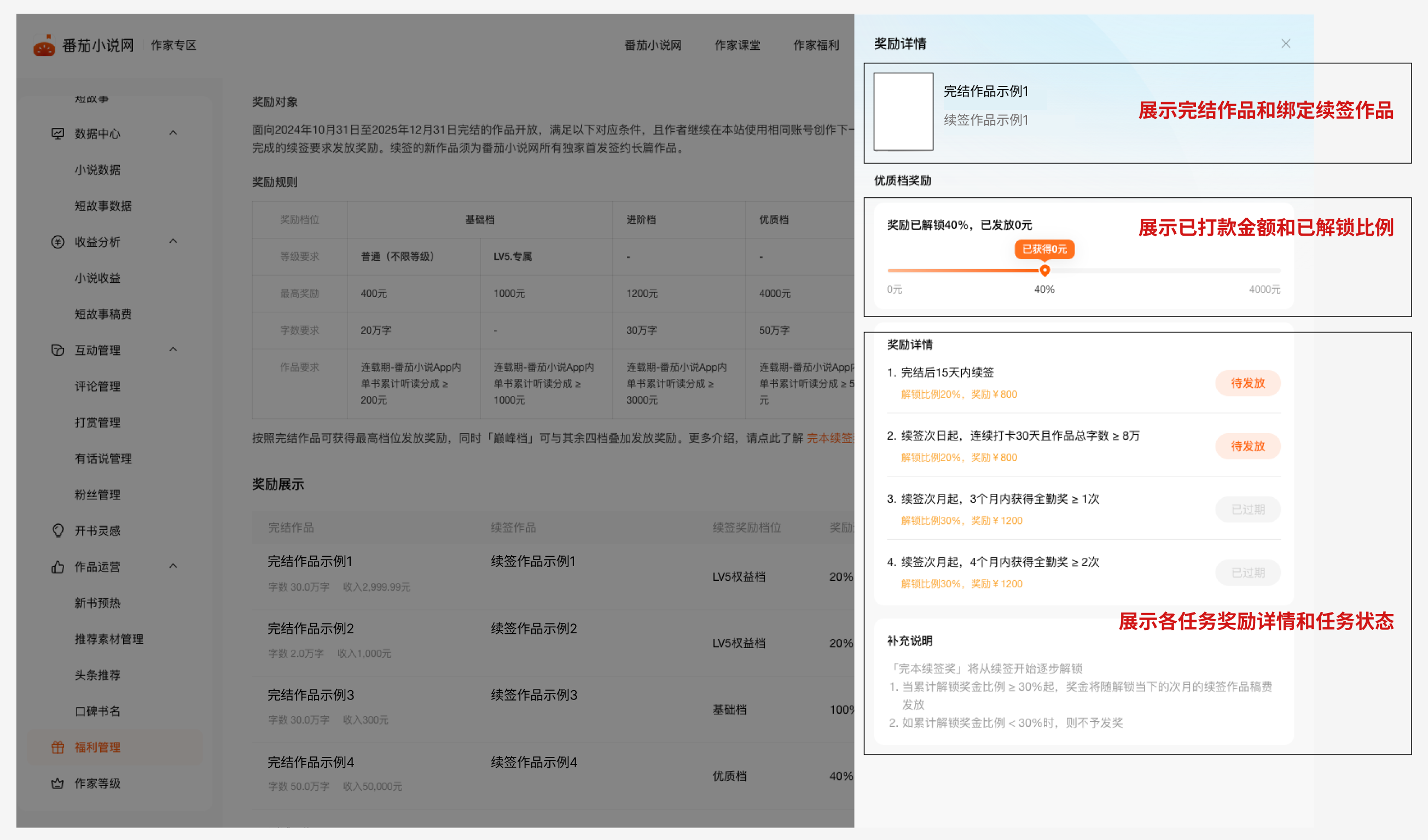Click the 互动管理 sidebar icon
This screenshot has width=1428, height=840.
[x=58, y=350]
